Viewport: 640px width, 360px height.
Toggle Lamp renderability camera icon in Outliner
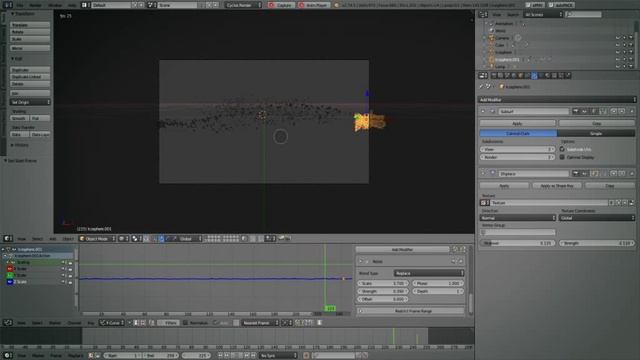tap(631, 67)
